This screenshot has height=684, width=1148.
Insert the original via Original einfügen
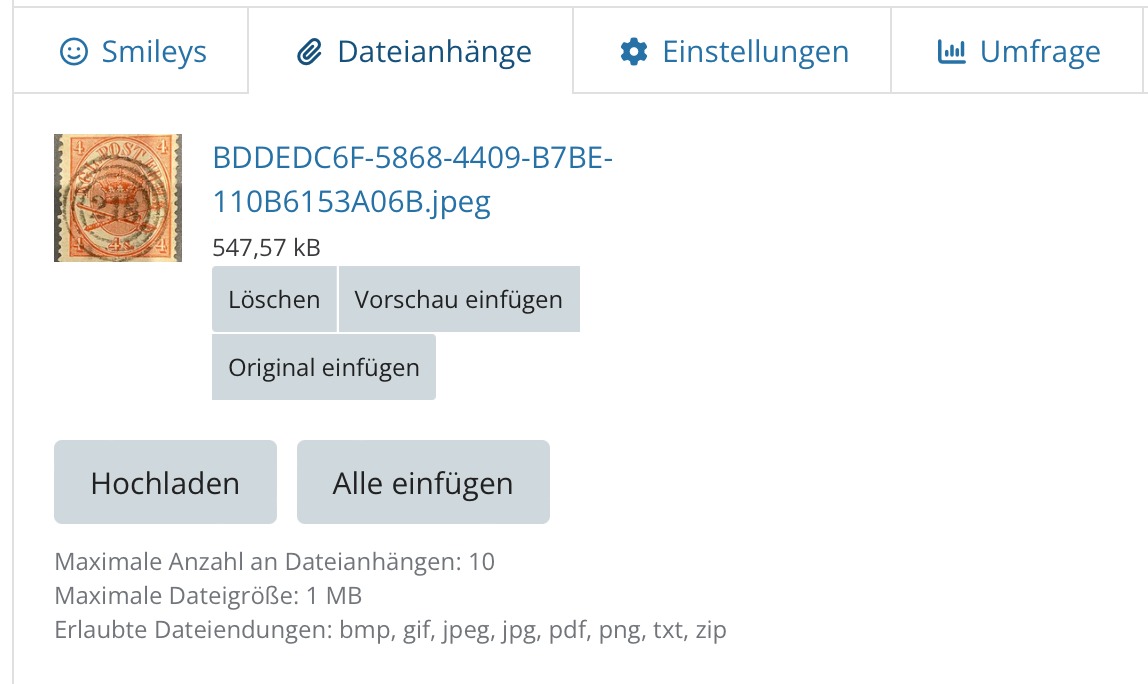(x=324, y=367)
